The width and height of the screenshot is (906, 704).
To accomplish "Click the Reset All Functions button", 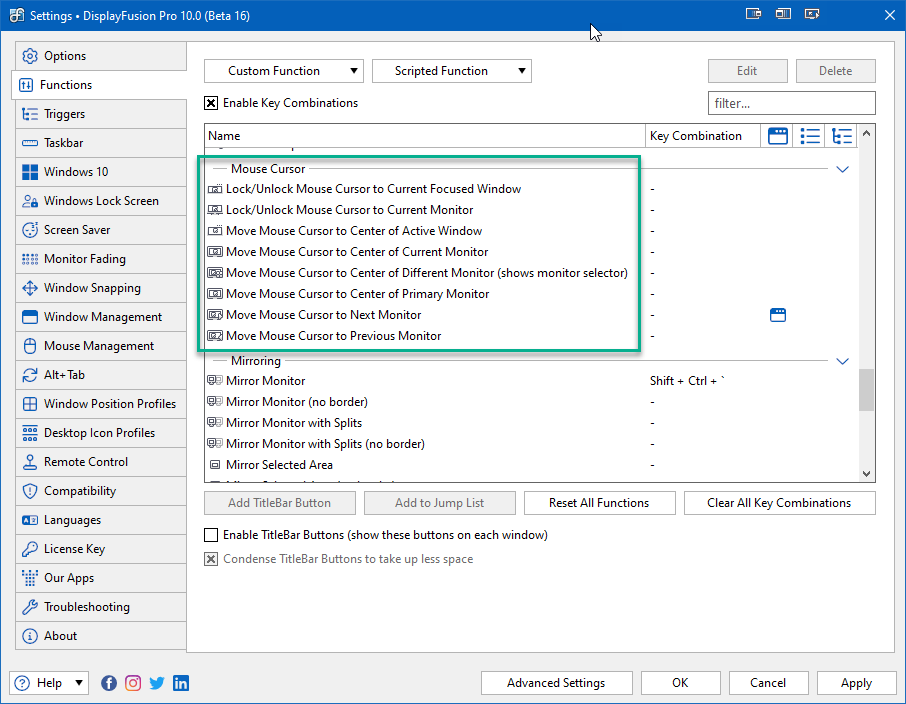I will [x=599, y=503].
